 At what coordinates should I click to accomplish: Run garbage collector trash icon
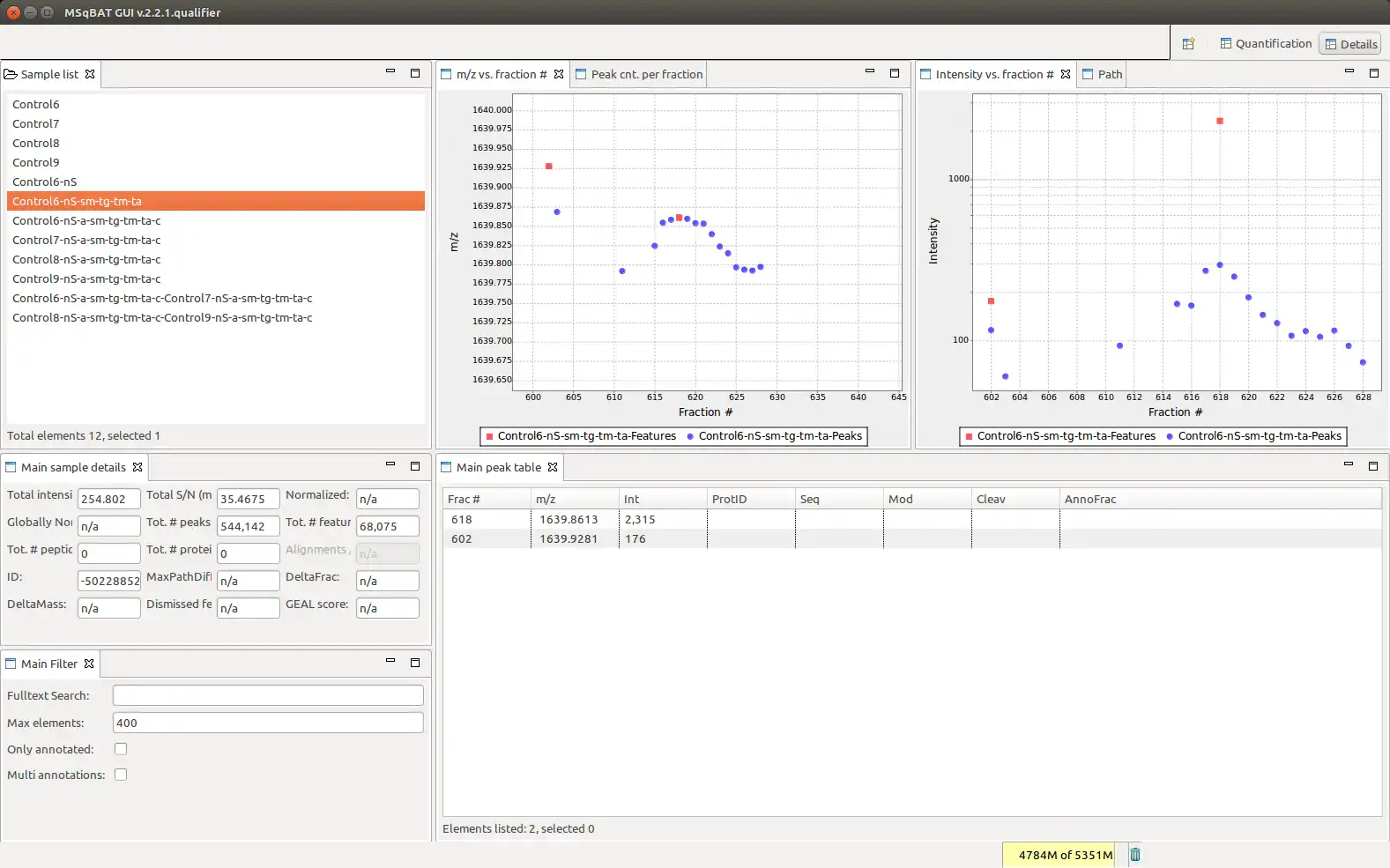1135,854
